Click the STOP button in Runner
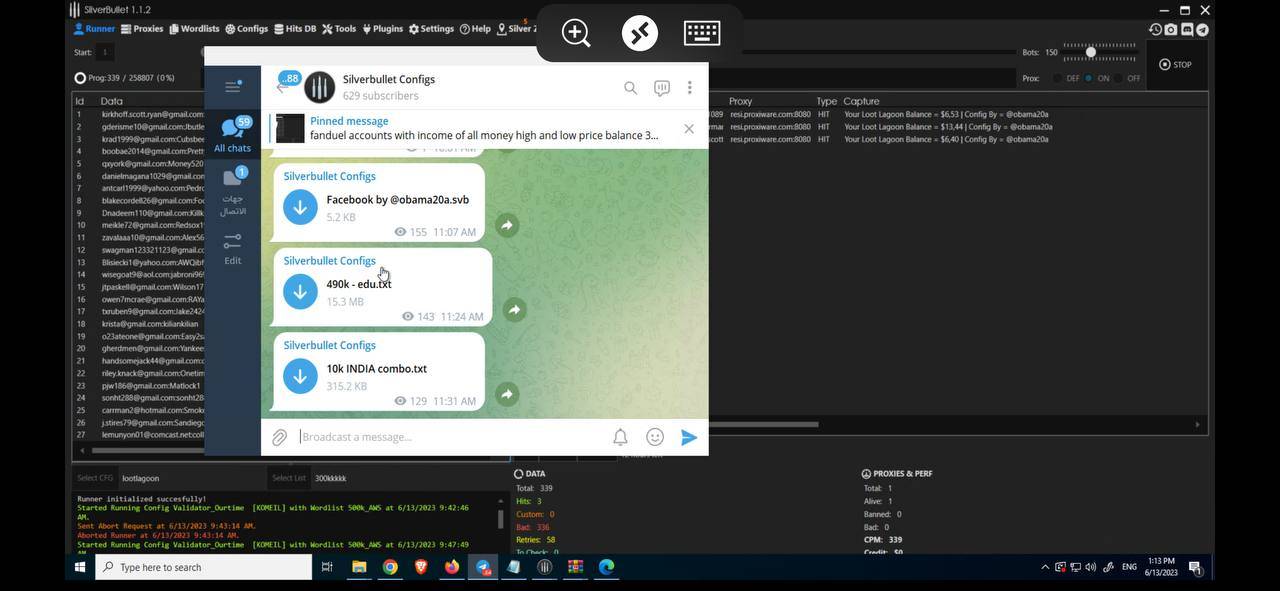 coord(1175,64)
